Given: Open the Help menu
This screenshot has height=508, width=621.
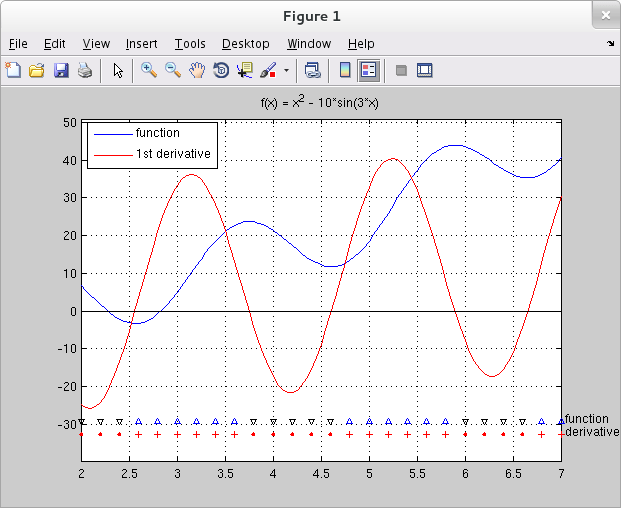Looking at the screenshot, I should click(x=361, y=44).
